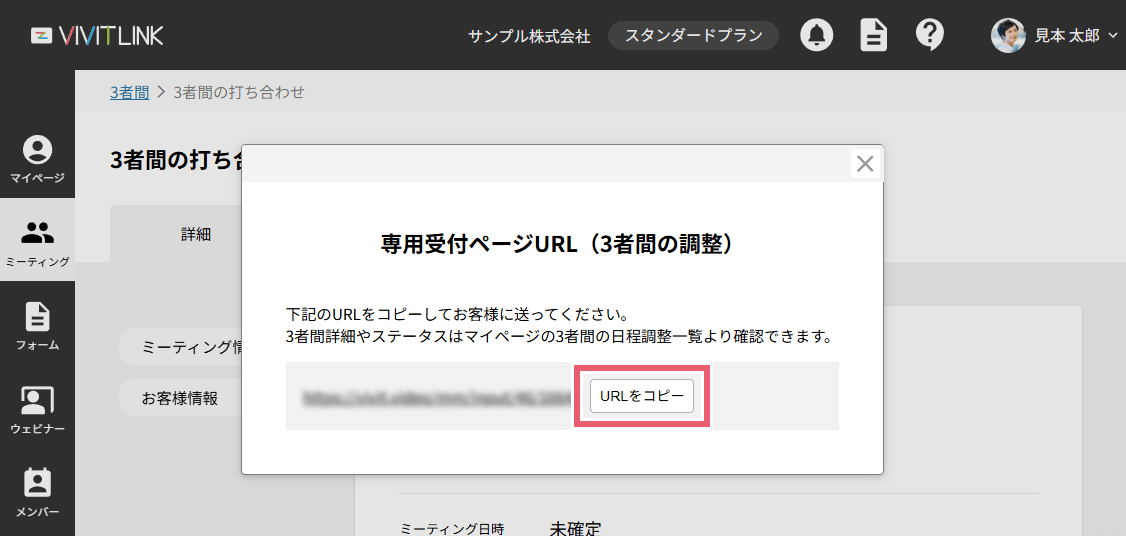This screenshot has height=536, width=1126.
Task: Click the user profile avatar
Action: 1008,35
